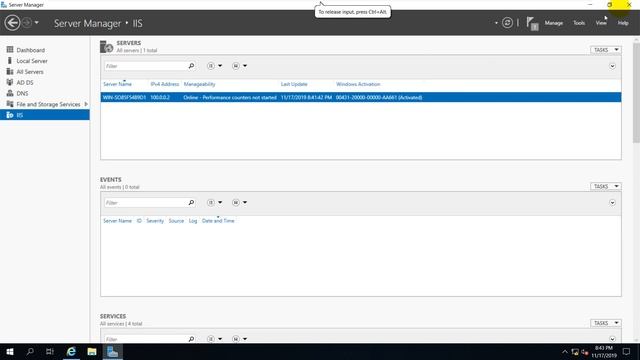Click the DNS sidebar icon
Screen dimensions: 640x360
tap(10, 93)
